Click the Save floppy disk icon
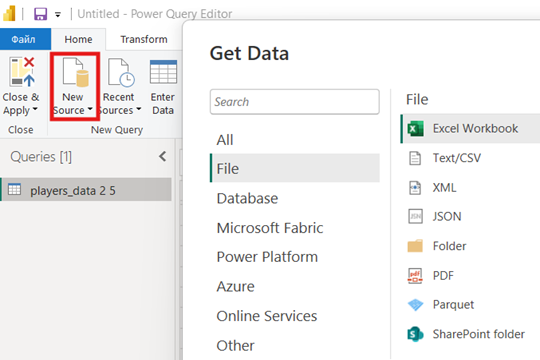 pyautogui.click(x=40, y=14)
